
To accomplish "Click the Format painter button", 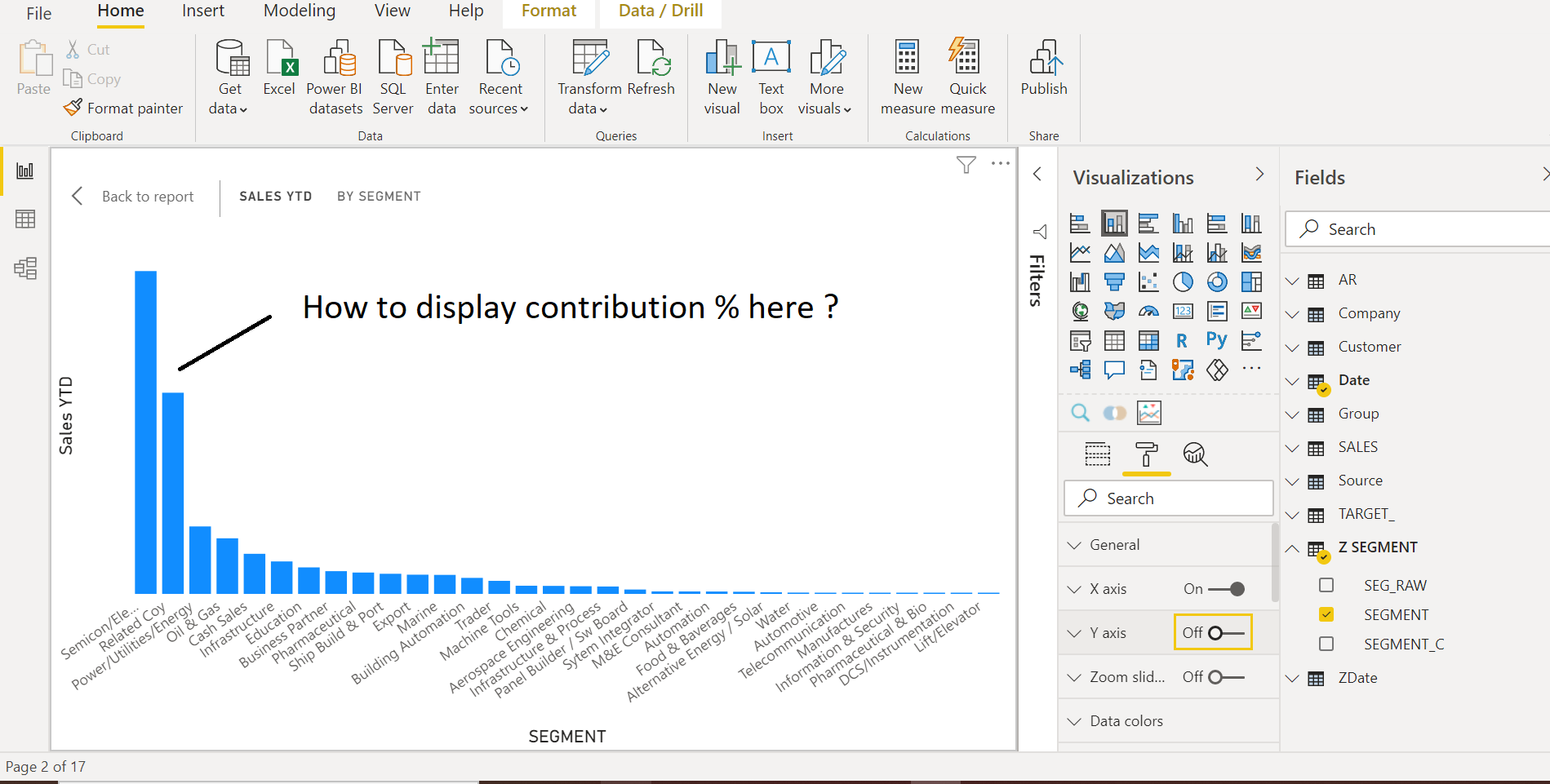I will point(124,109).
